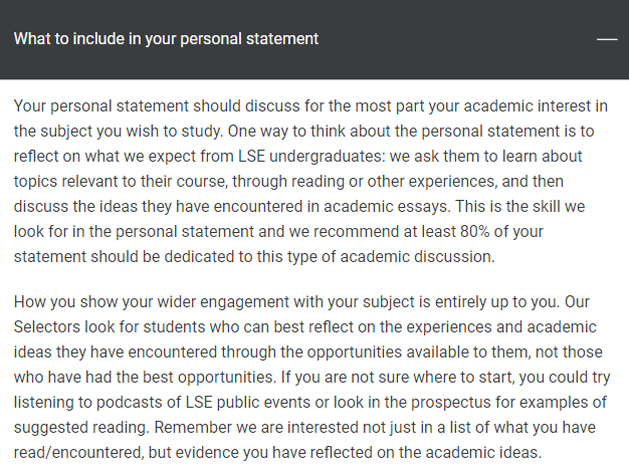Image resolution: width=629 pixels, height=471 pixels.
Task: Collapse the personal statement accordion section
Action: tap(606, 39)
